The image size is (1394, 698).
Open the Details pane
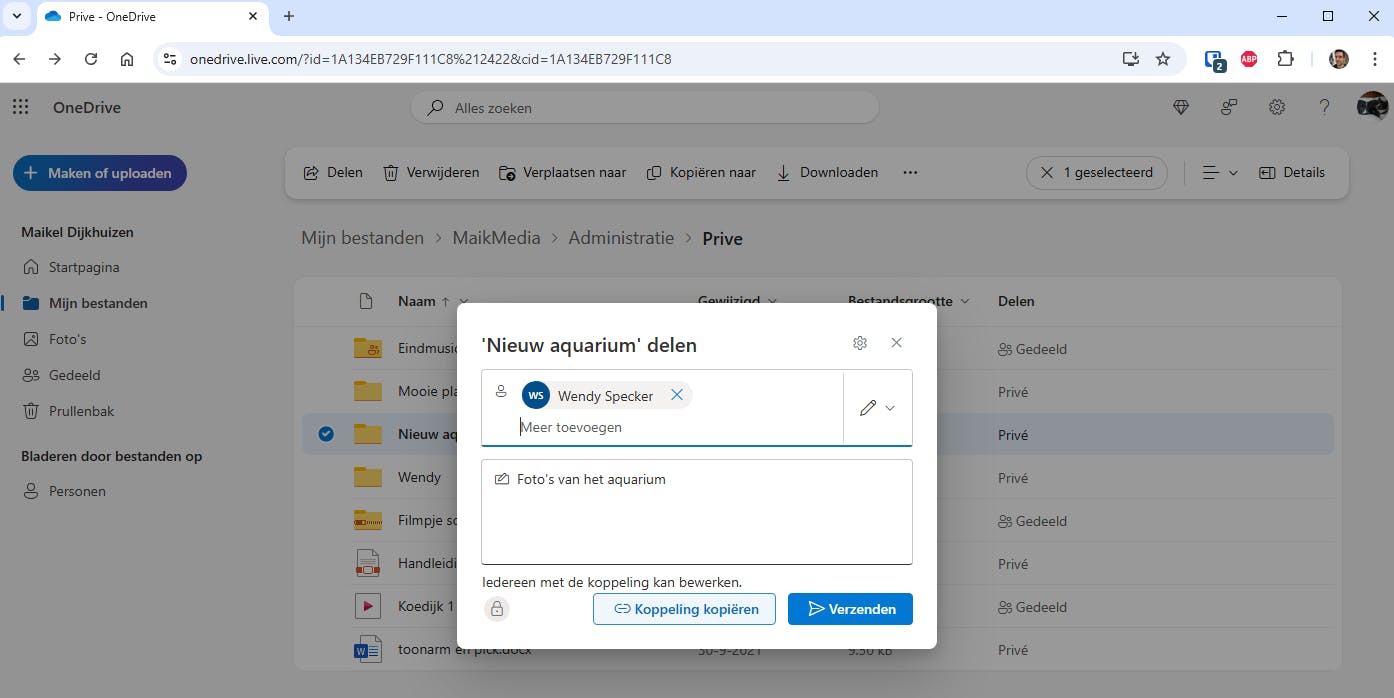pyautogui.click(x=1291, y=173)
